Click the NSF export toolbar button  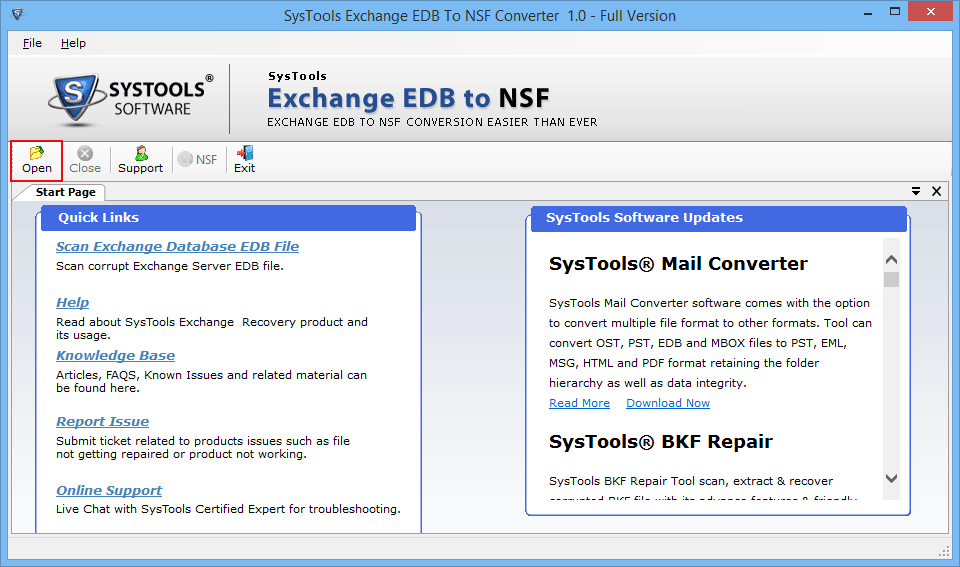tap(197, 160)
